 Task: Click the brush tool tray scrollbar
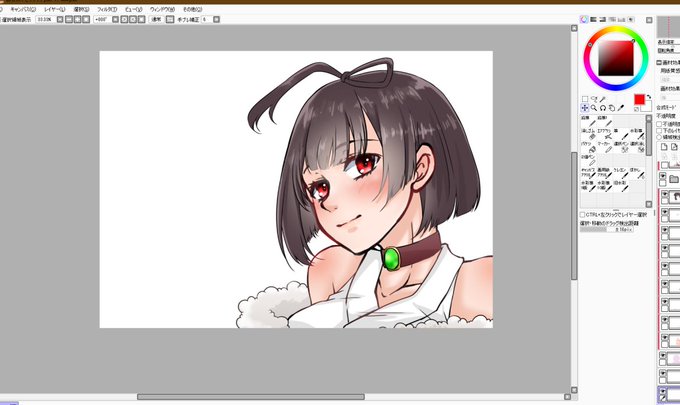point(649,138)
